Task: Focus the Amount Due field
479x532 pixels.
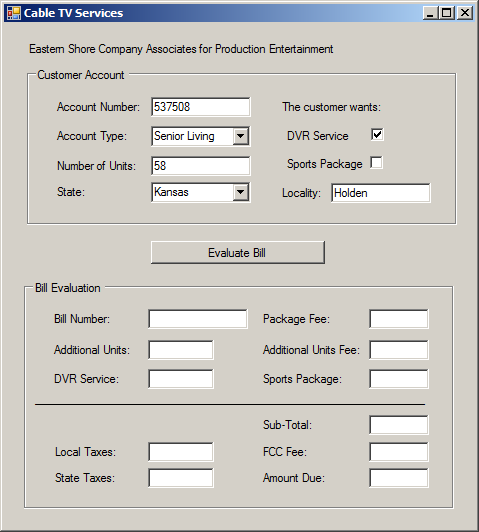Action: coord(399,478)
